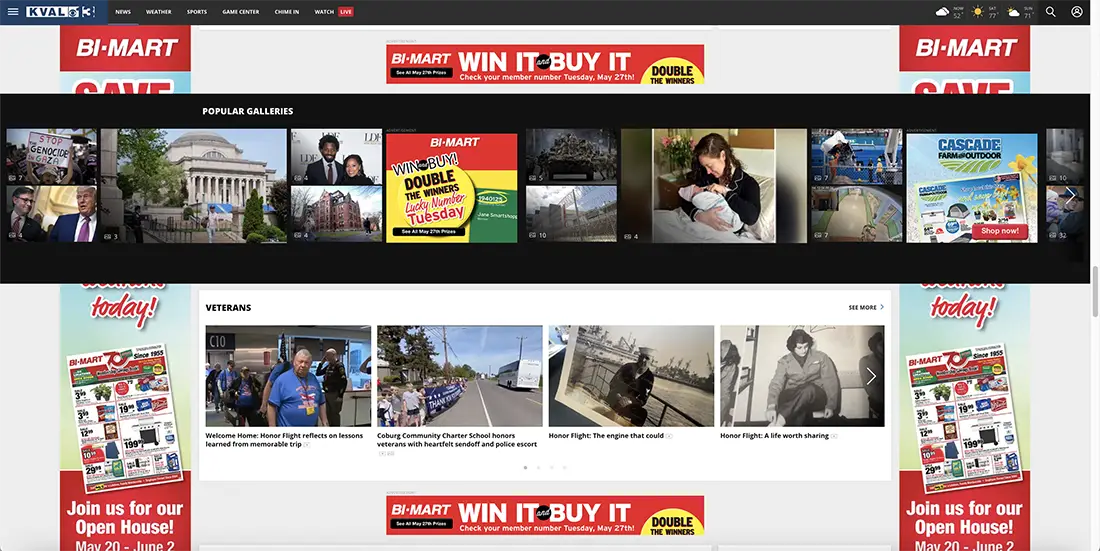Open 'Honor Flight: The engine that could' headline
Screen dimensions: 1100x551
pyautogui.click(x=606, y=436)
